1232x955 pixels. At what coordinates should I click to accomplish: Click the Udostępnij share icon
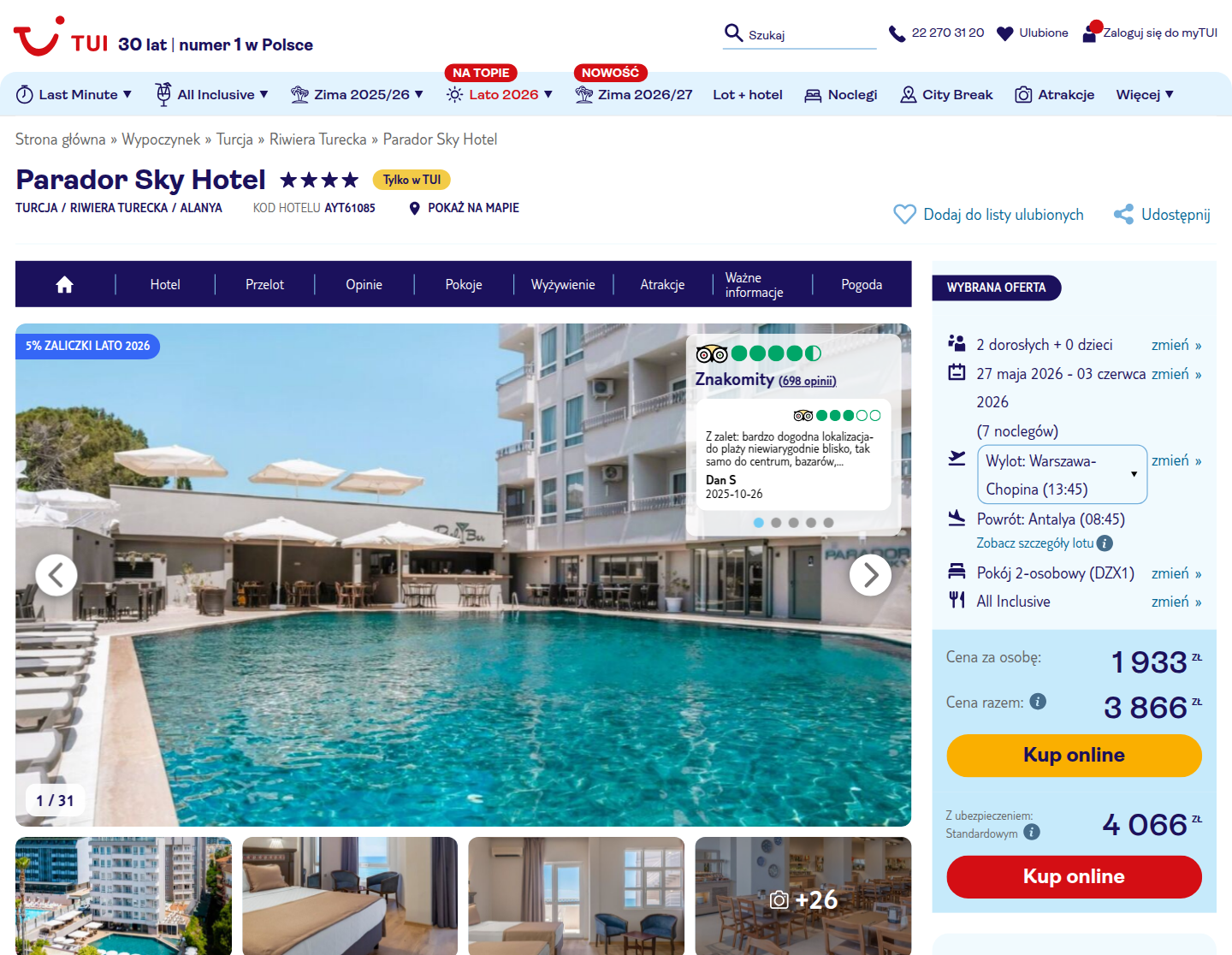1123,215
